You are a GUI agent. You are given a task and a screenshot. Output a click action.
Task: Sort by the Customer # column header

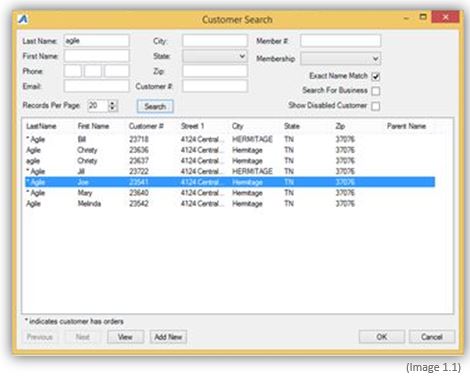point(146,126)
